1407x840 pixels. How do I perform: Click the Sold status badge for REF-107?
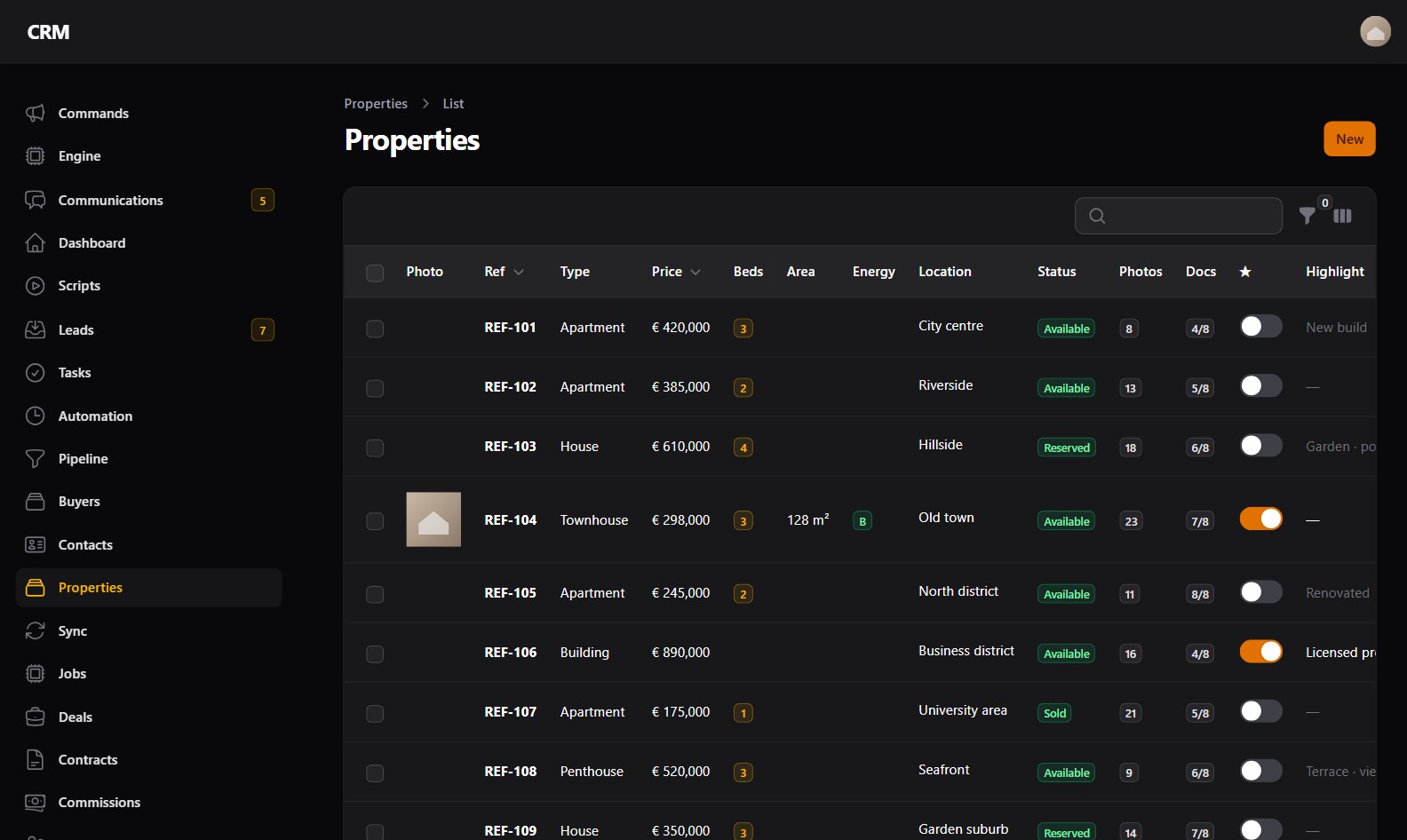pyautogui.click(x=1054, y=713)
